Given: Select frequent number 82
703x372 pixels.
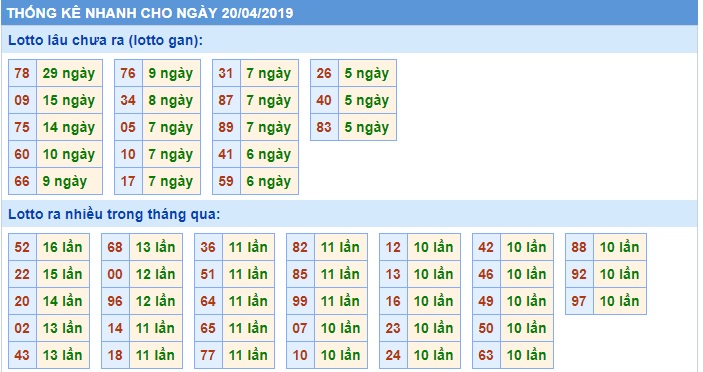Looking at the screenshot, I should click(300, 247).
